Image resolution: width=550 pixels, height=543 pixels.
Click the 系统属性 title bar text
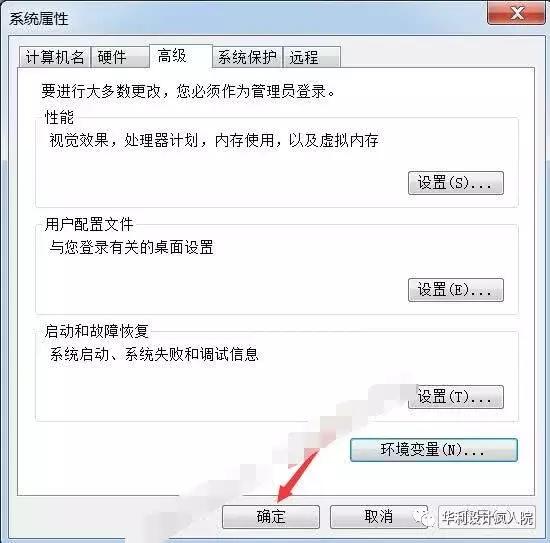coord(39,19)
